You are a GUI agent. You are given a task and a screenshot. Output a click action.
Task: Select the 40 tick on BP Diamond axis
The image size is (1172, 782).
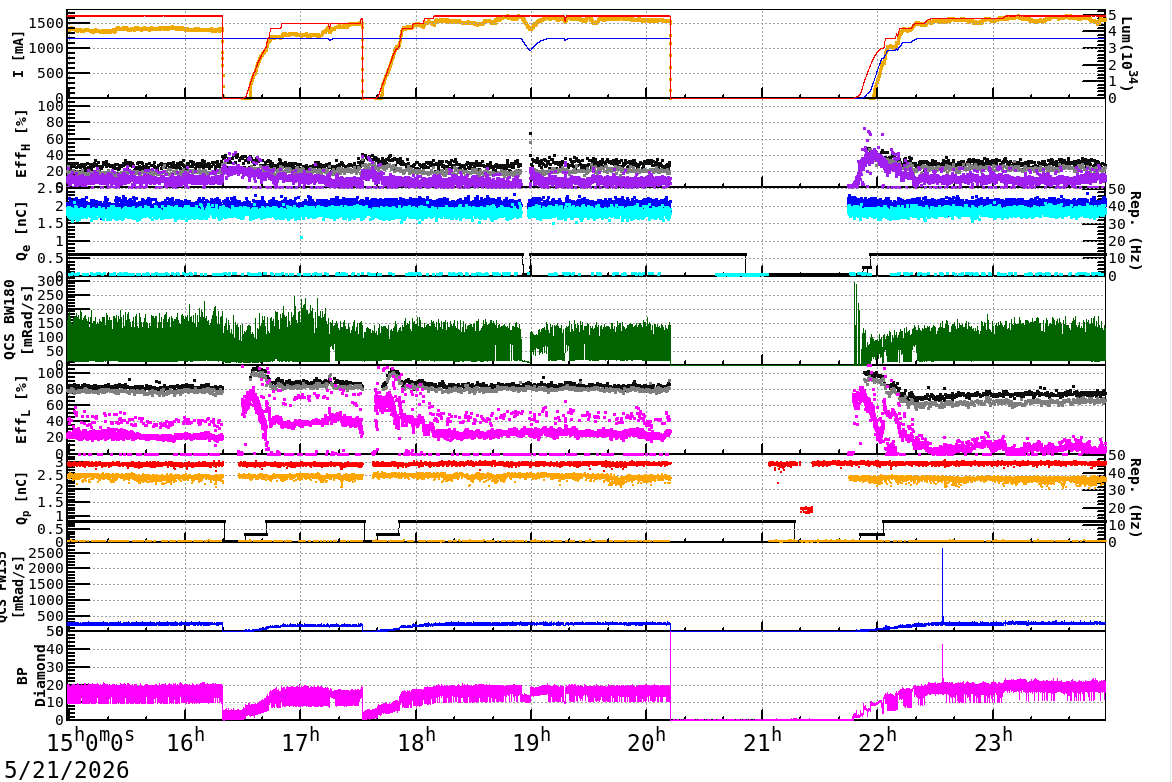pyautogui.click(x=55, y=650)
